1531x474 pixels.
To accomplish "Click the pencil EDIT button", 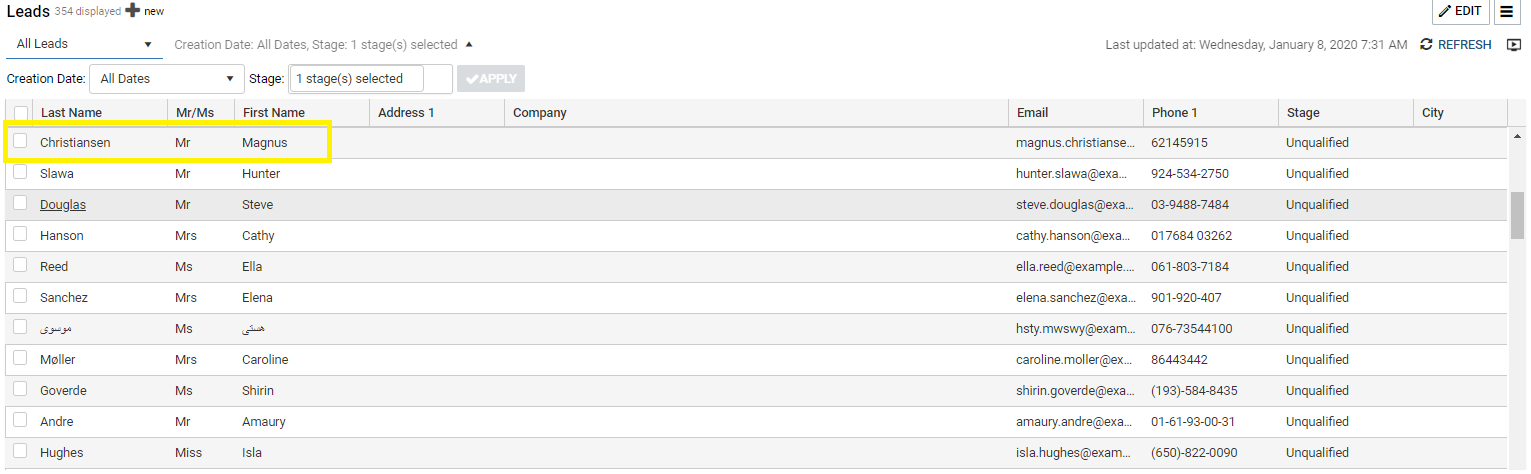I will click(1459, 11).
